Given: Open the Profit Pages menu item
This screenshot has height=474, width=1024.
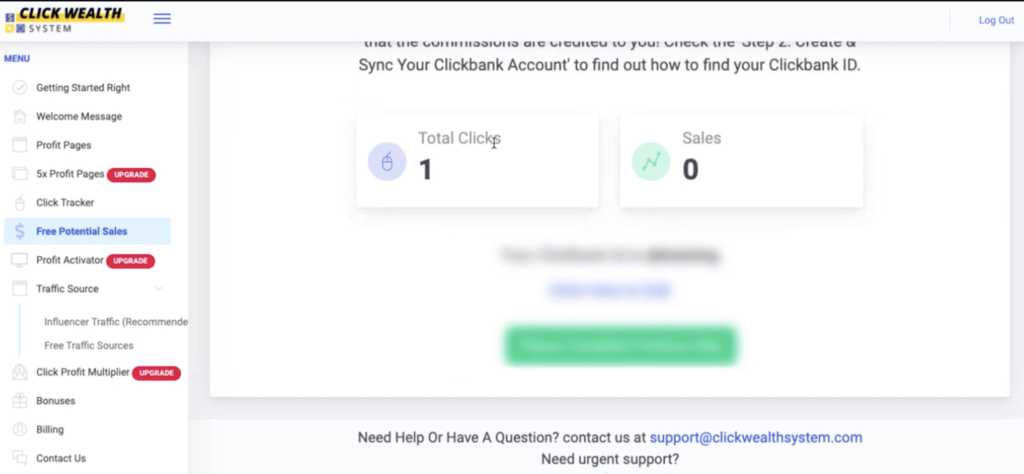Looking at the screenshot, I should (x=64, y=145).
